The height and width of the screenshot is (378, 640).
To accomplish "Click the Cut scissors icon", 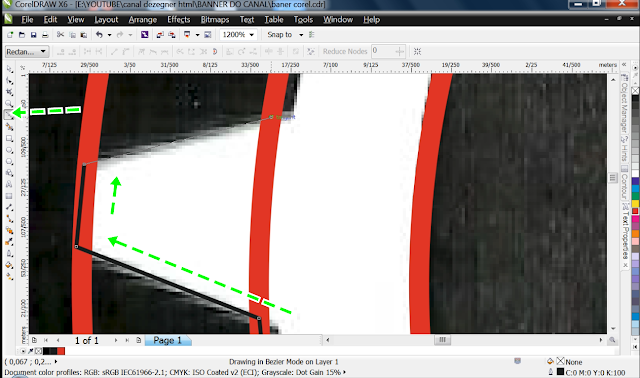I will click(60, 35).
